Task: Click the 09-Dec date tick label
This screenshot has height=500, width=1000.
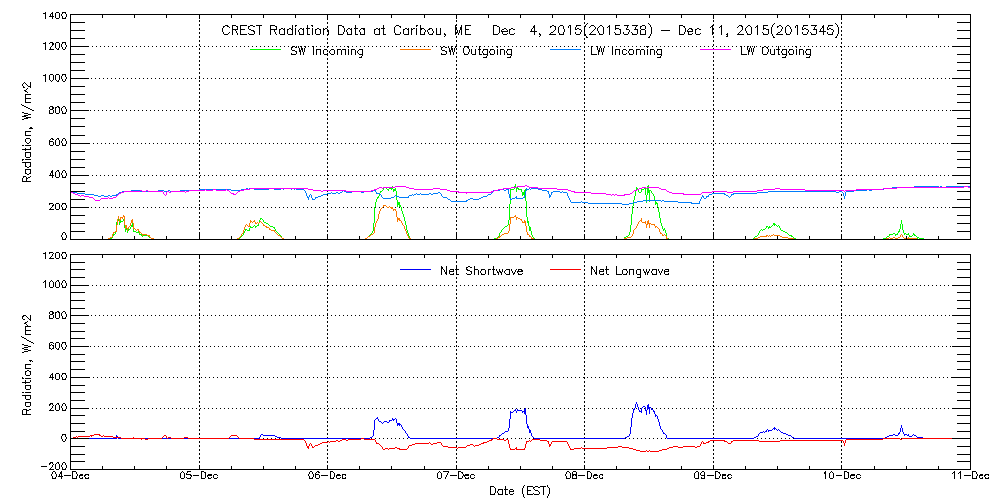Action: (713, 477)
